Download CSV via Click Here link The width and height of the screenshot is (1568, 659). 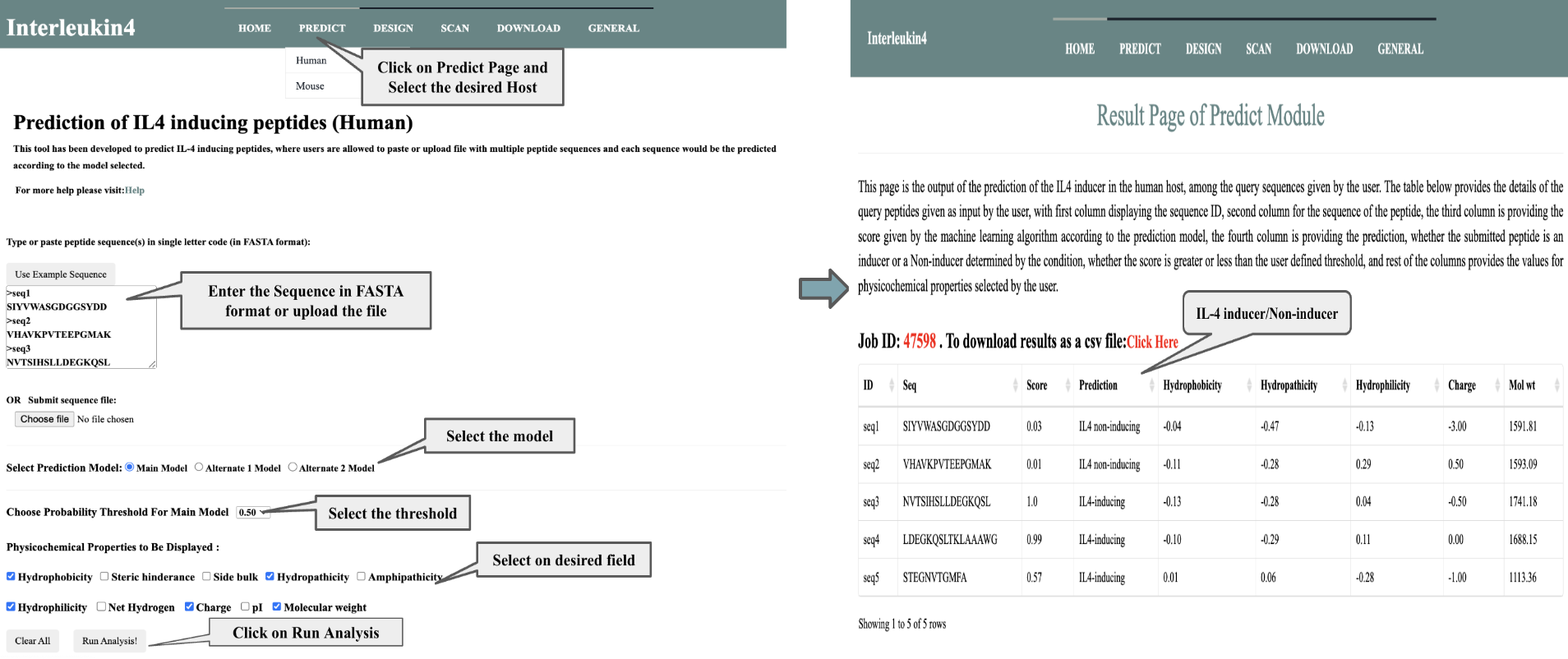click(x=1152, y=342)
